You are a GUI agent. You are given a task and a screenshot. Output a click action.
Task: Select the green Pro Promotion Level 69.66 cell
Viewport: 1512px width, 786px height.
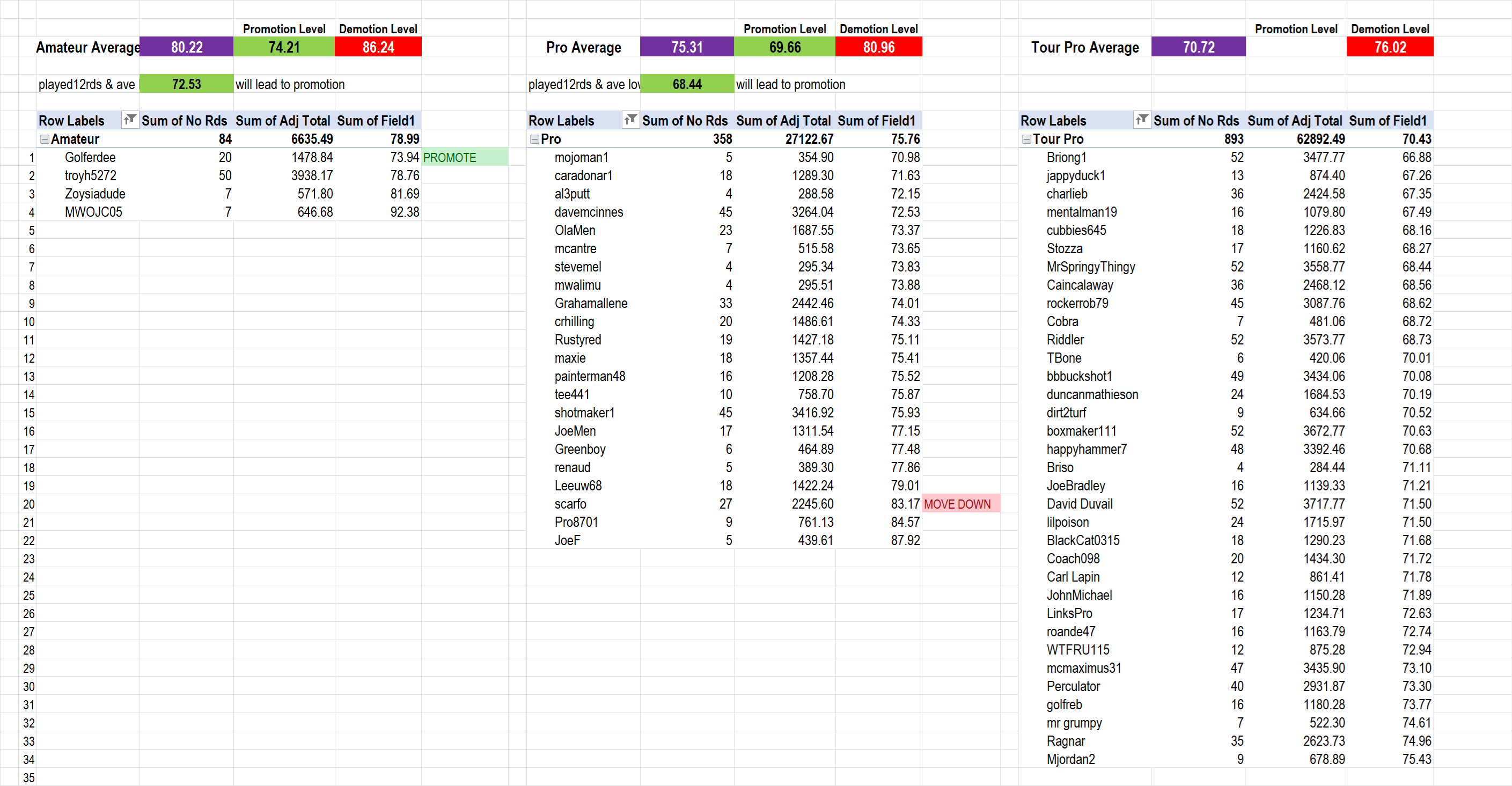(x=784, y=47)
